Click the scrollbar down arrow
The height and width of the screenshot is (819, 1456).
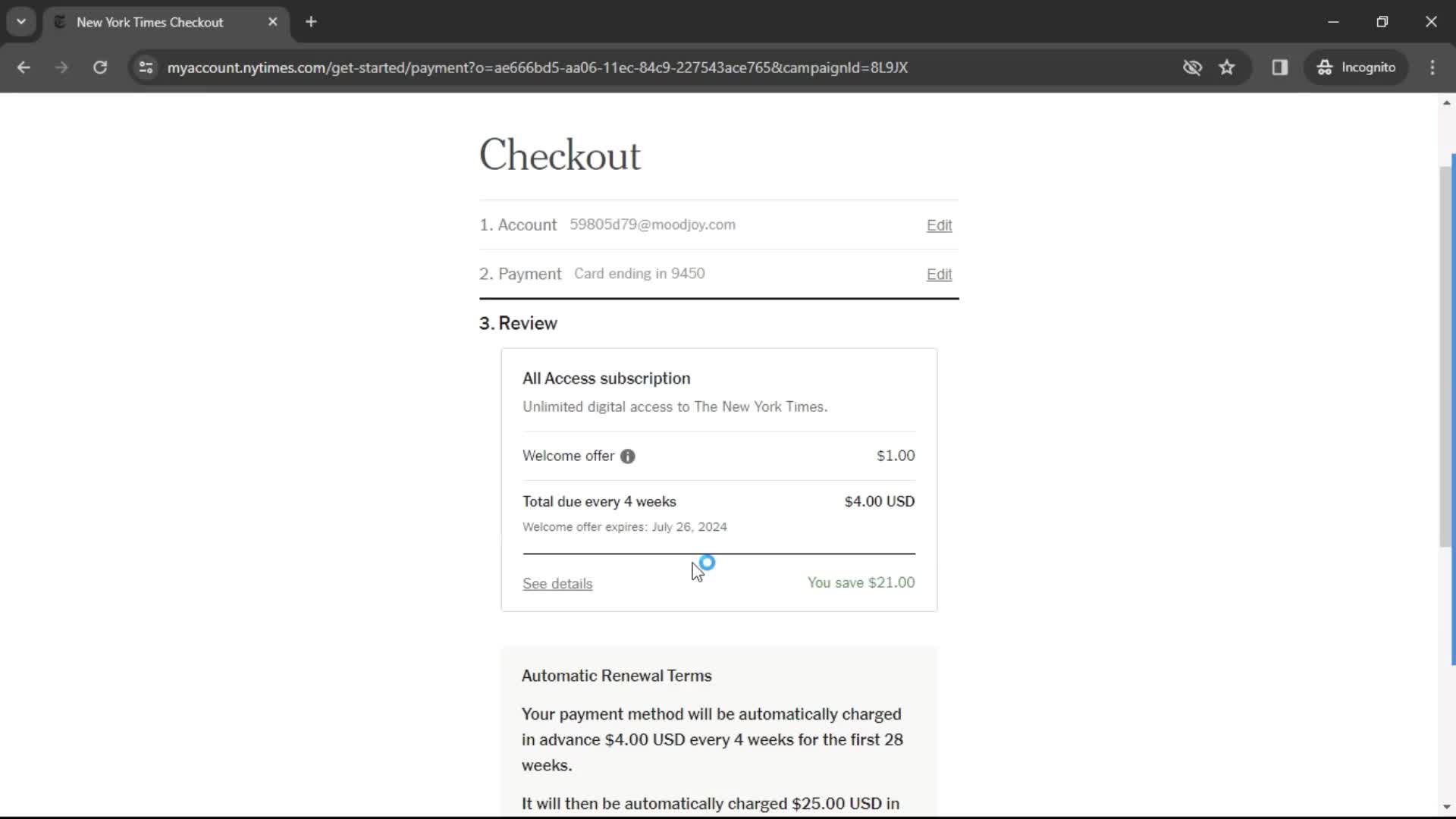coord(1447,808)
